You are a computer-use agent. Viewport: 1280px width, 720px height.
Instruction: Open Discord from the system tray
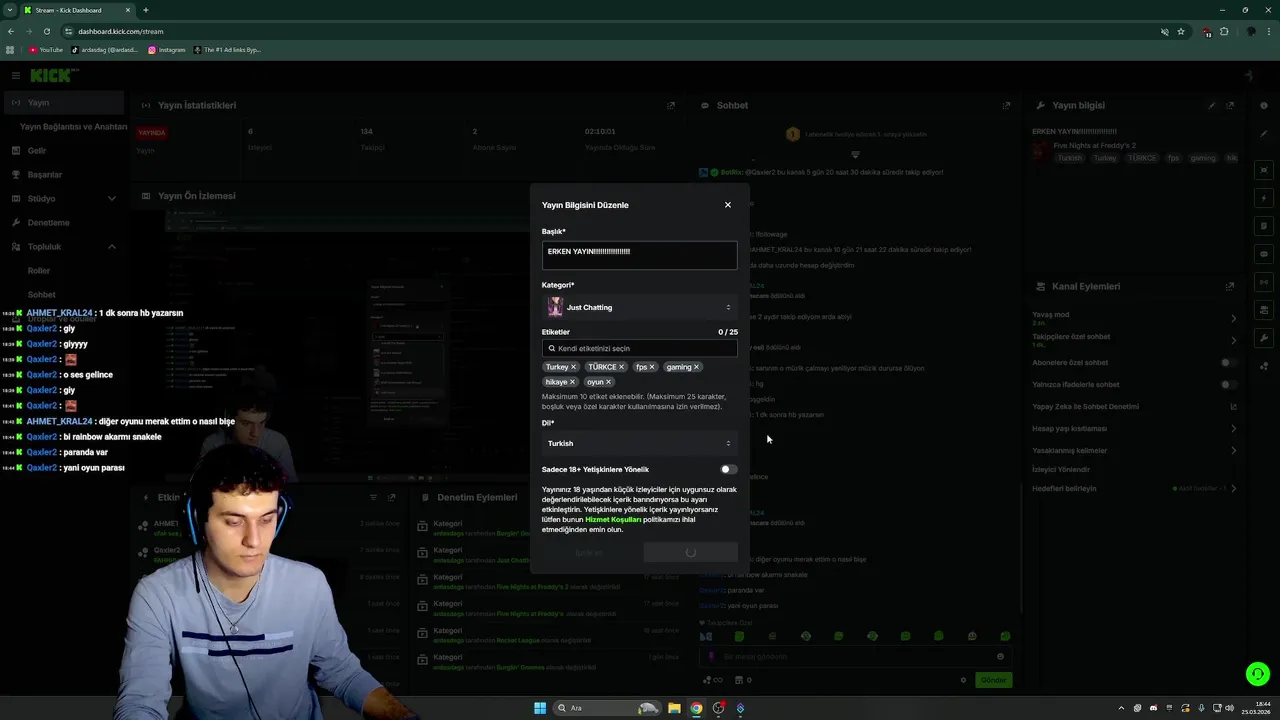coord(1153,708)
